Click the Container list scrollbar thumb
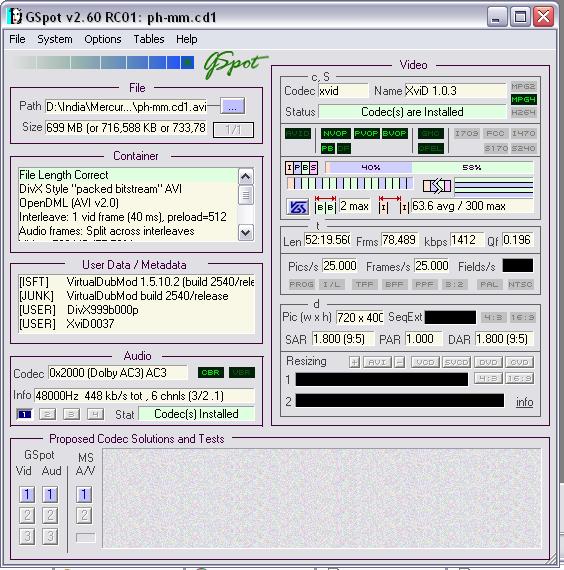Screen dimensions: 564x570 point(245,195)
